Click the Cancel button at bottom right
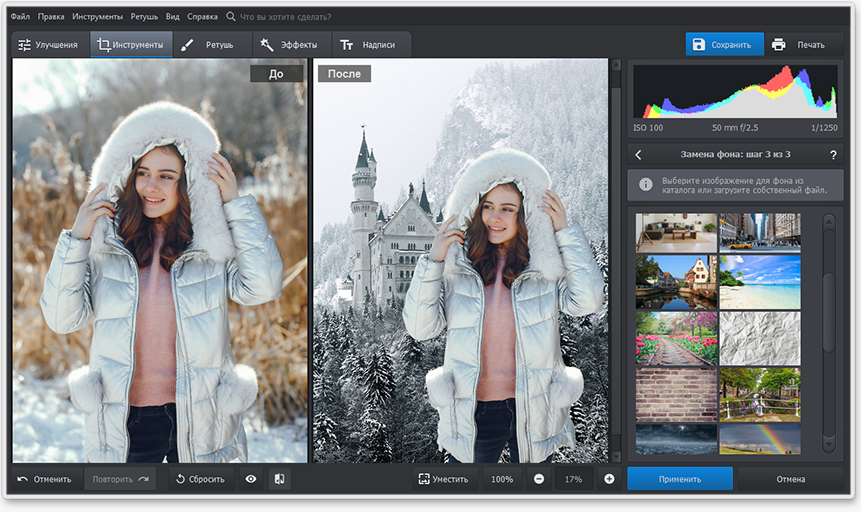This screenshot has width=861, height=512. [790, 479]
